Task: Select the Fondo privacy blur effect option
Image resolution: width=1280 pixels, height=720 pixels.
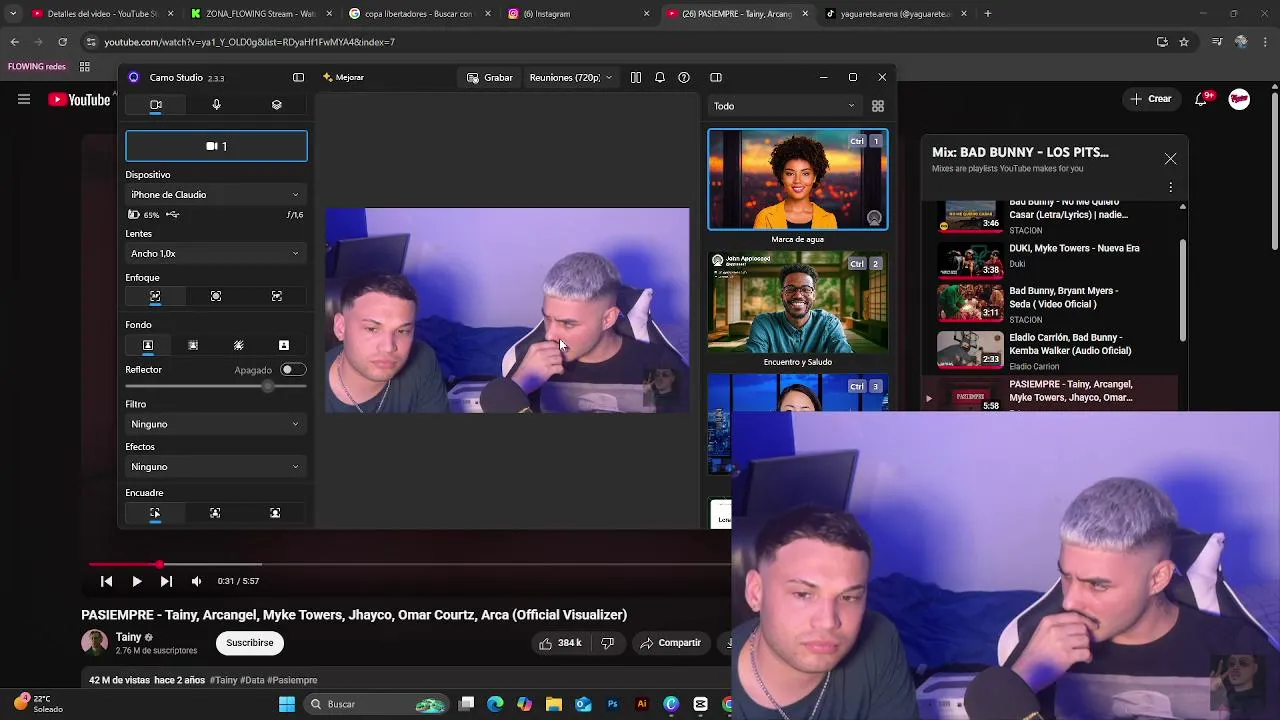Action: [239, 345]
